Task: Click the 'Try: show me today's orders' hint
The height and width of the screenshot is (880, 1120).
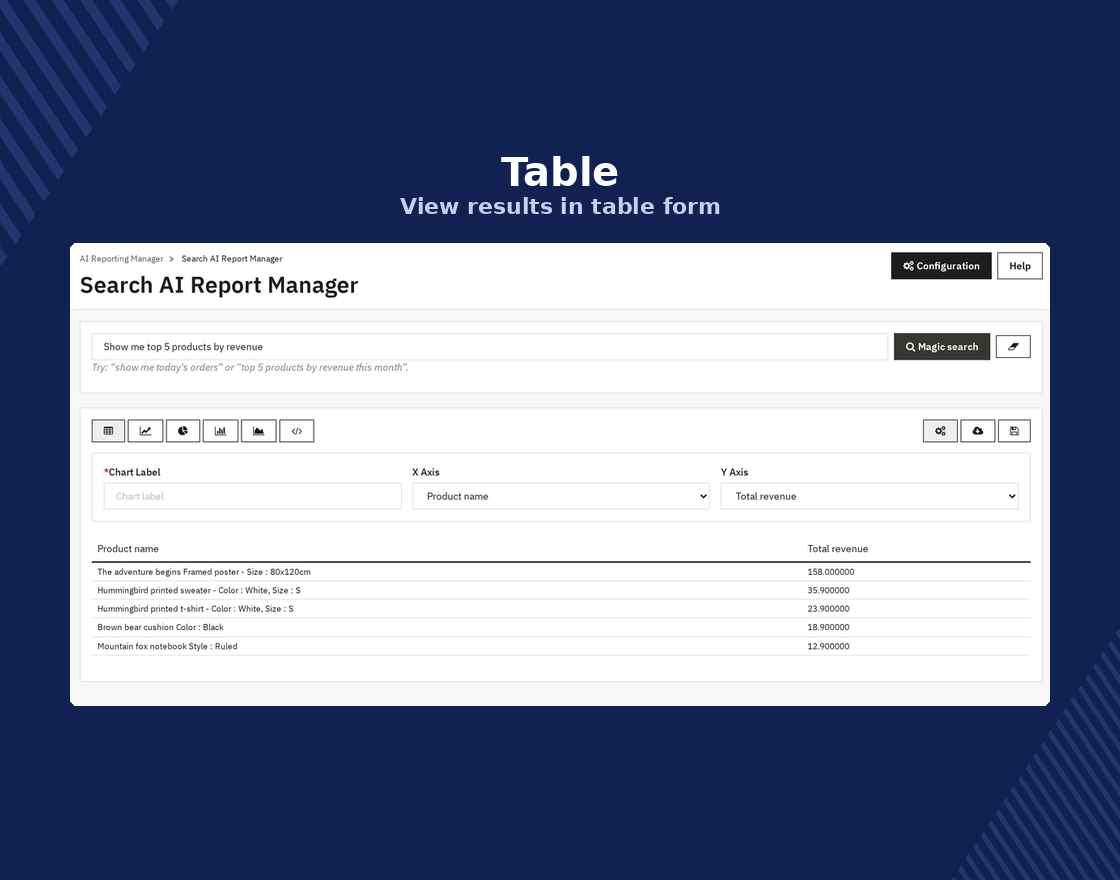Action: coord(250,368)
